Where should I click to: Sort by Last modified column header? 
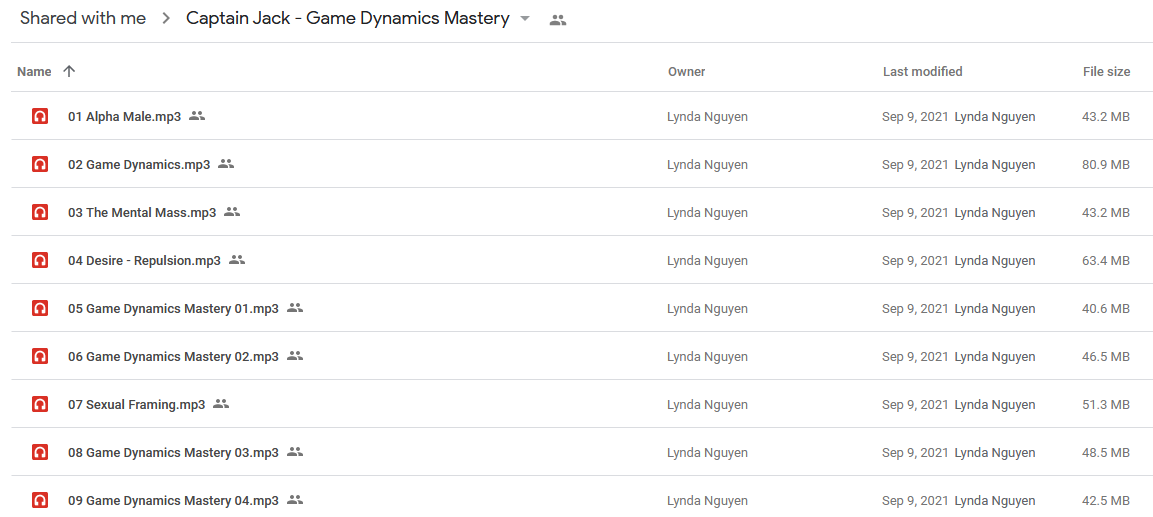point(922,71)
